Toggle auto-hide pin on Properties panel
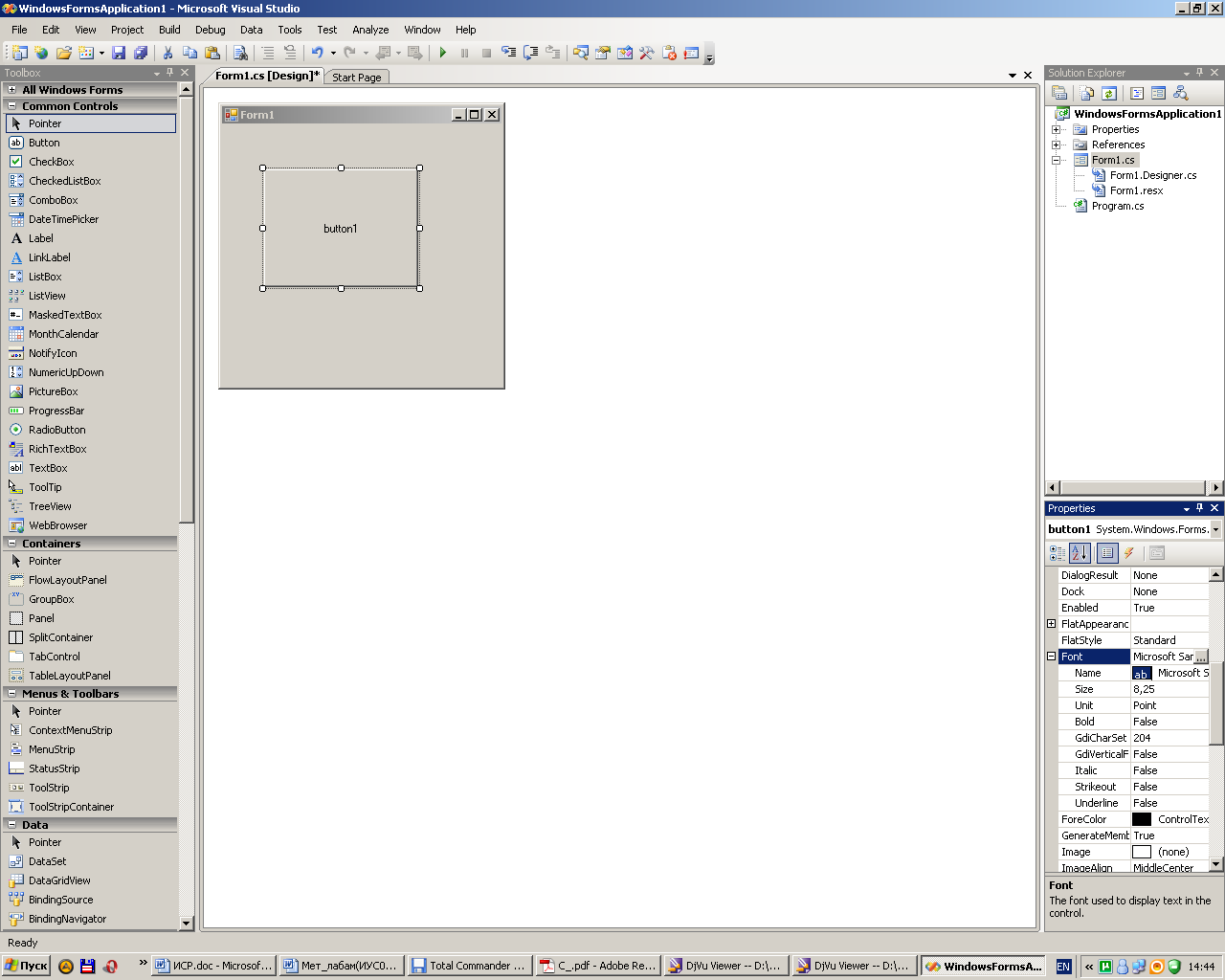The height and width of the screenshot is (980, 1225). pos(1200,508)
